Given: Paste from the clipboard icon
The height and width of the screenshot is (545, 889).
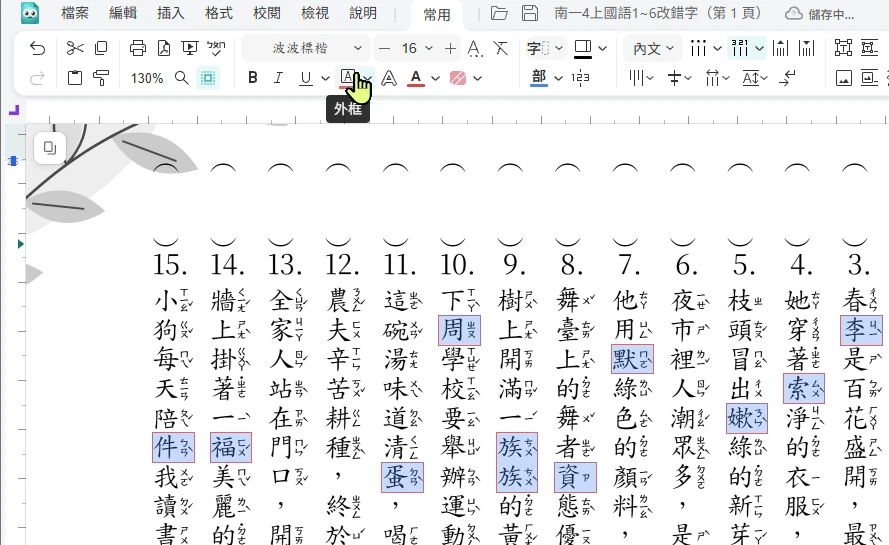Looking at the screenshot, I should (x=75, y=78).
